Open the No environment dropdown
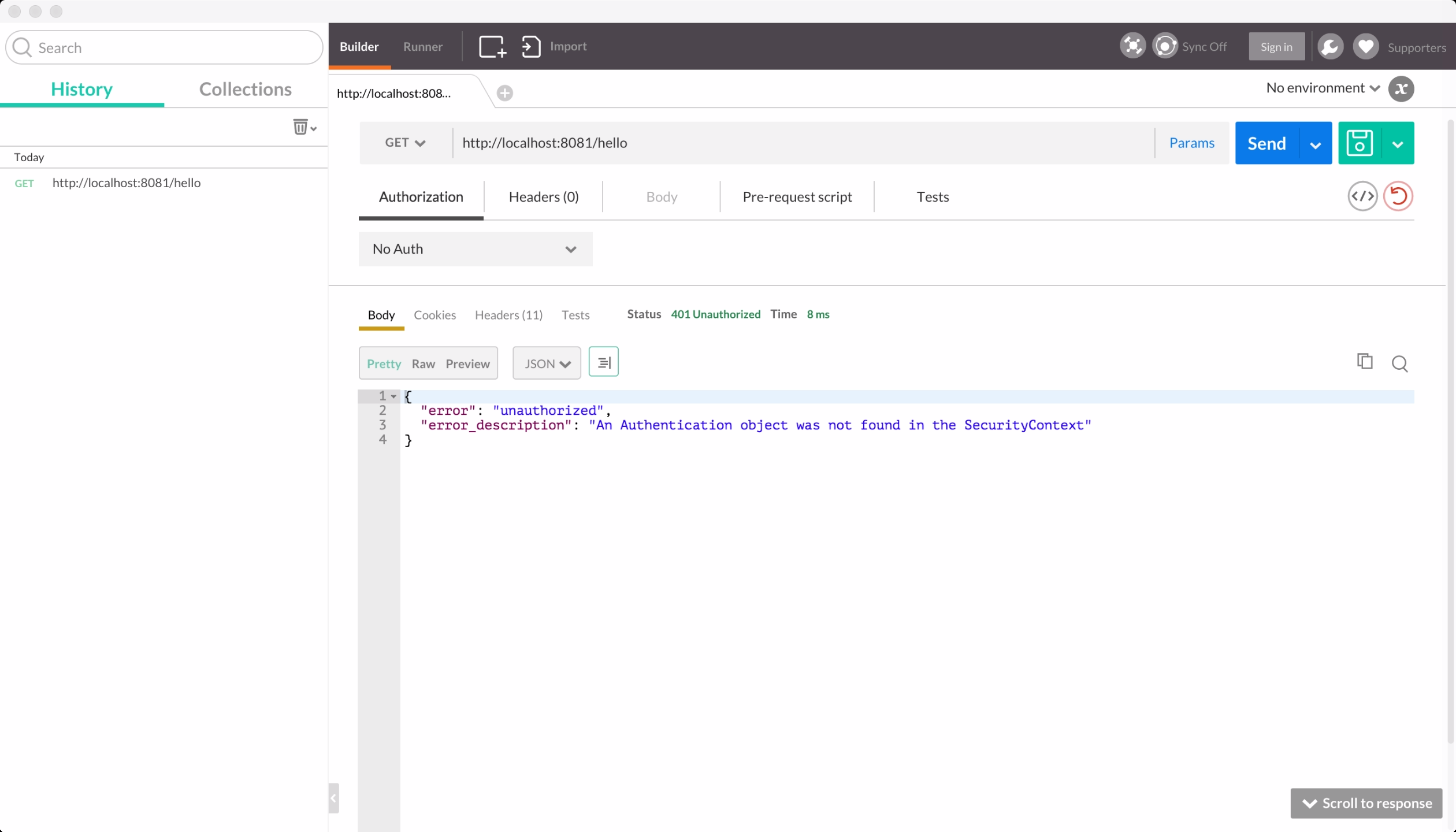Image resolution: width=1456 pixels, height=832 pixels. [x=1322, y=88]
